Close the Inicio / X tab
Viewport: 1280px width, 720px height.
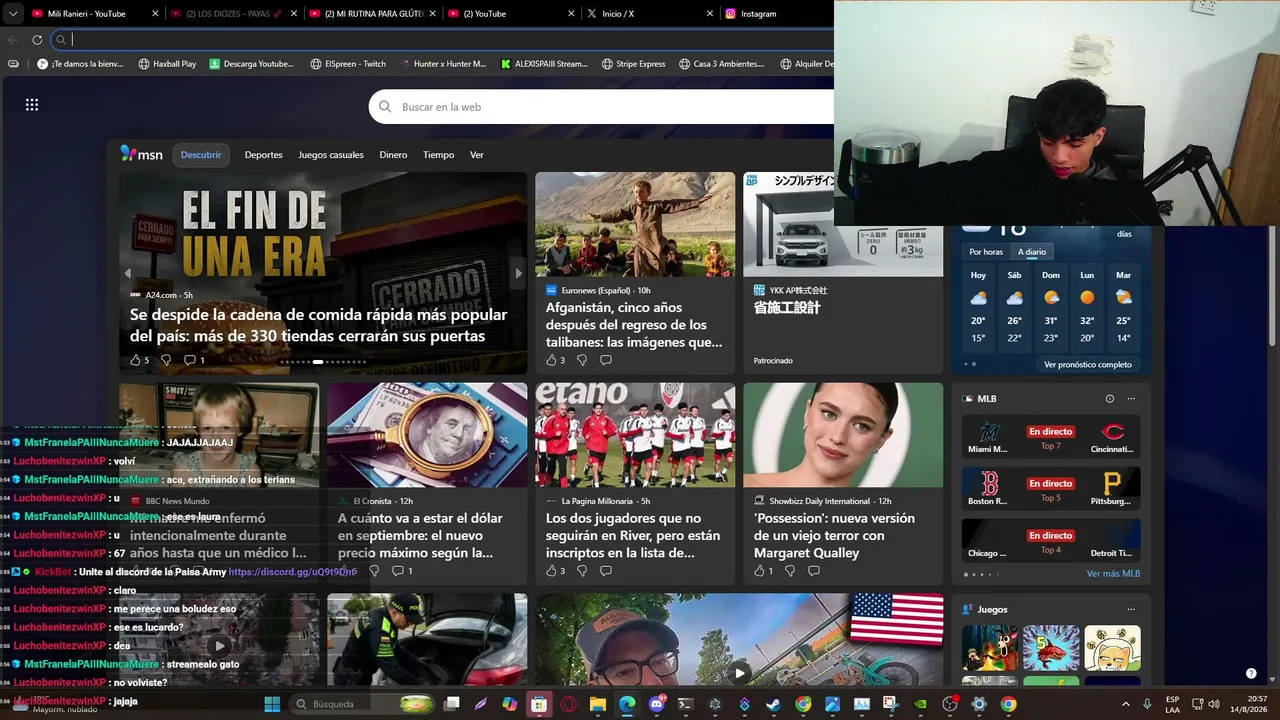[710, 14]
